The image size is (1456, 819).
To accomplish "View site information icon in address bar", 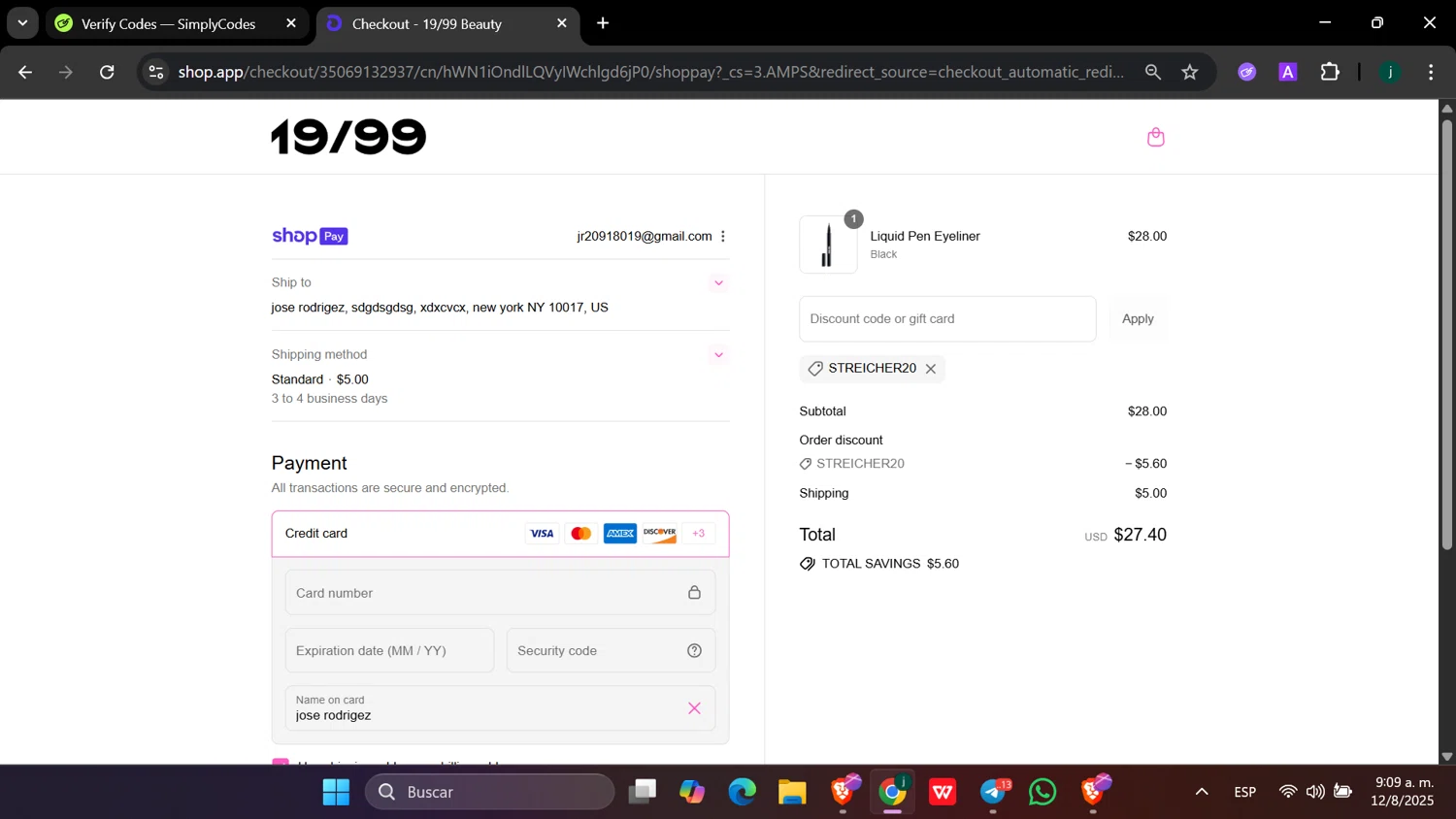I will pos(156,72).
